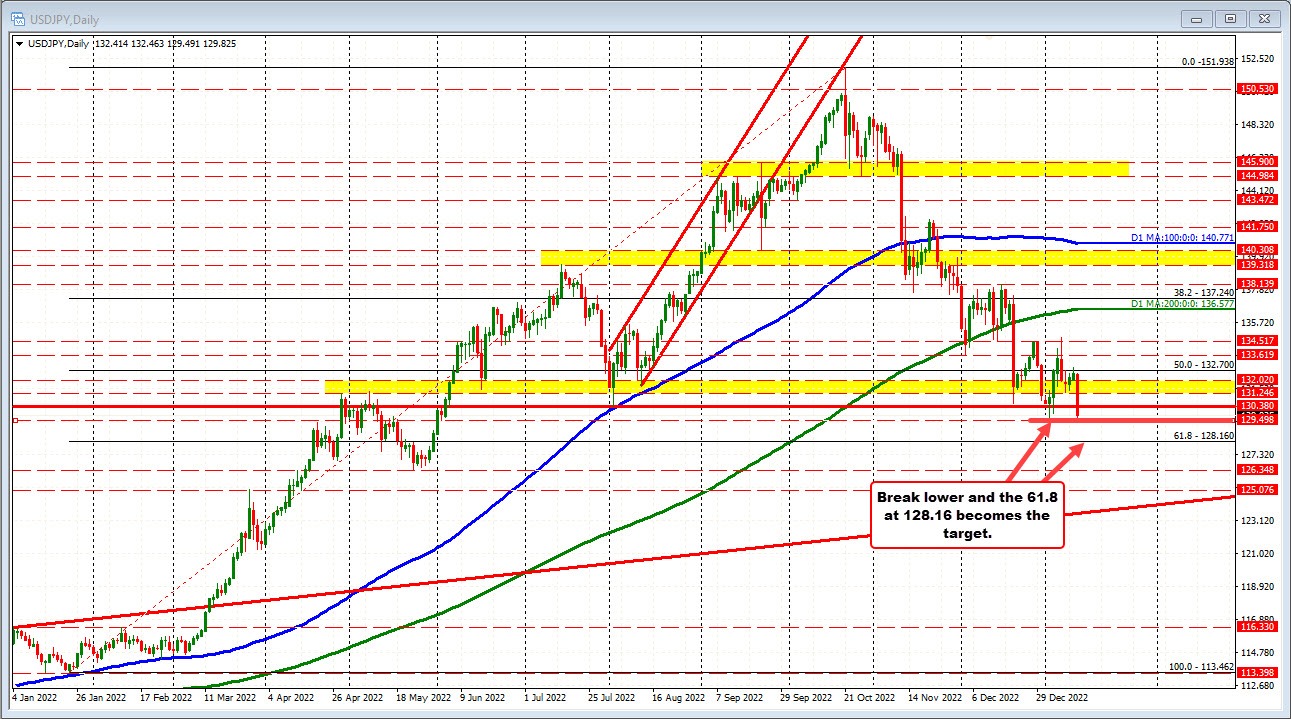Click the 112.680 price axis value

click(x=1258, y=685)
